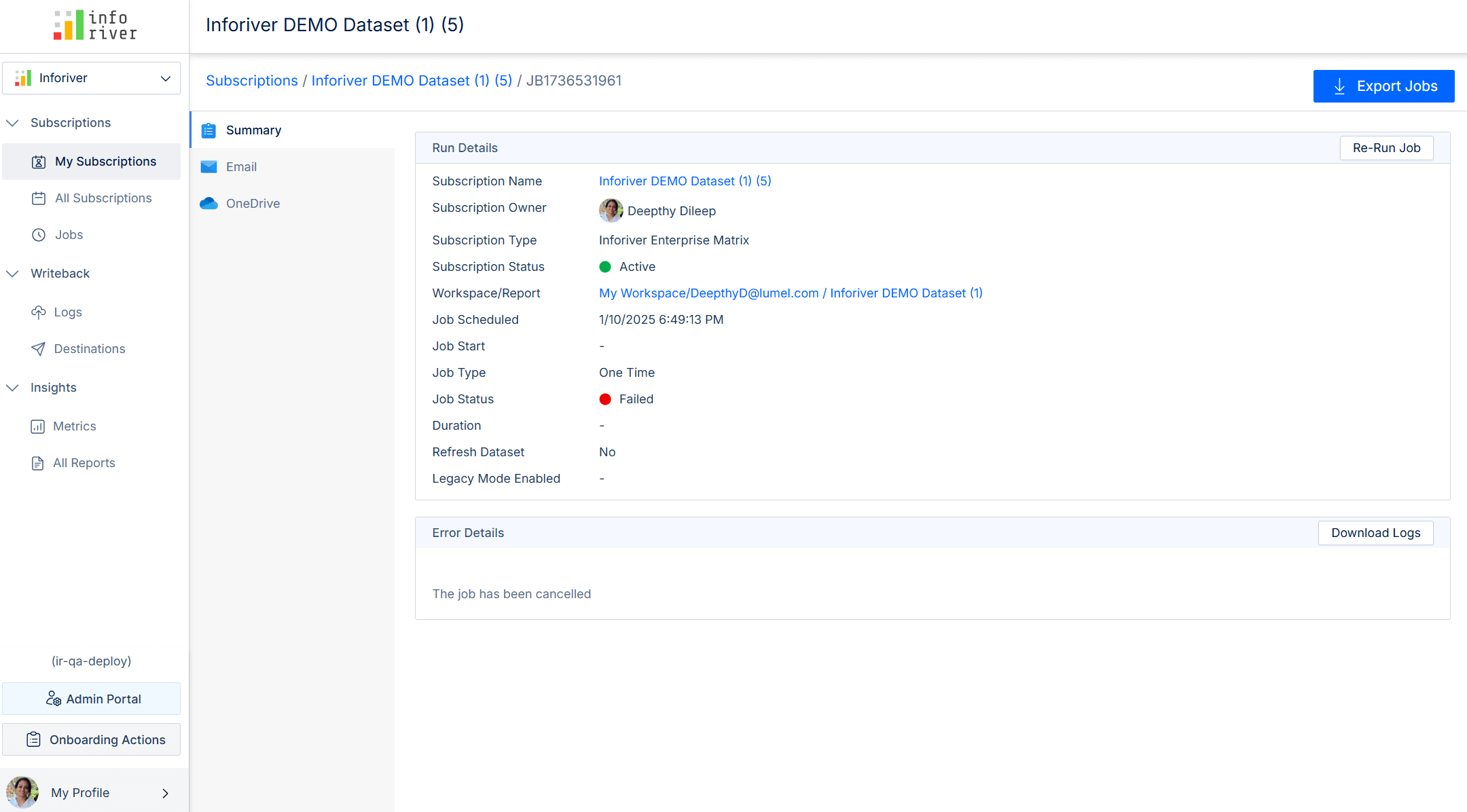1467x812 pixels.
Task: Open the Admin Portal
Action: [92, 699]
